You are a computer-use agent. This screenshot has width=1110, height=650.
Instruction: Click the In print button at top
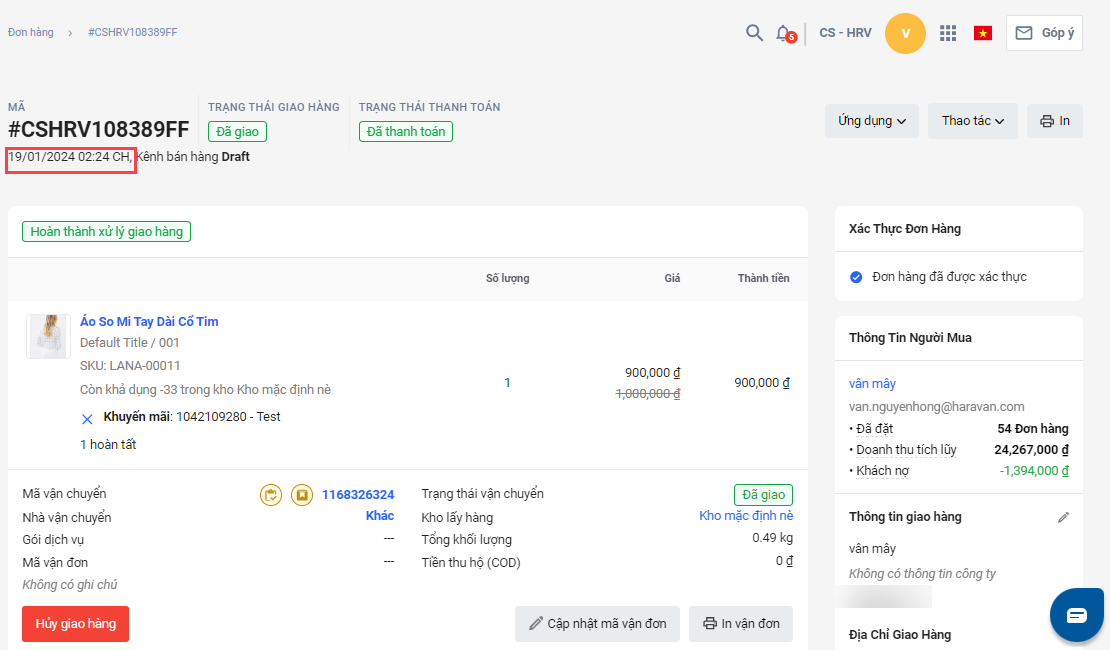click(1054, 121)
